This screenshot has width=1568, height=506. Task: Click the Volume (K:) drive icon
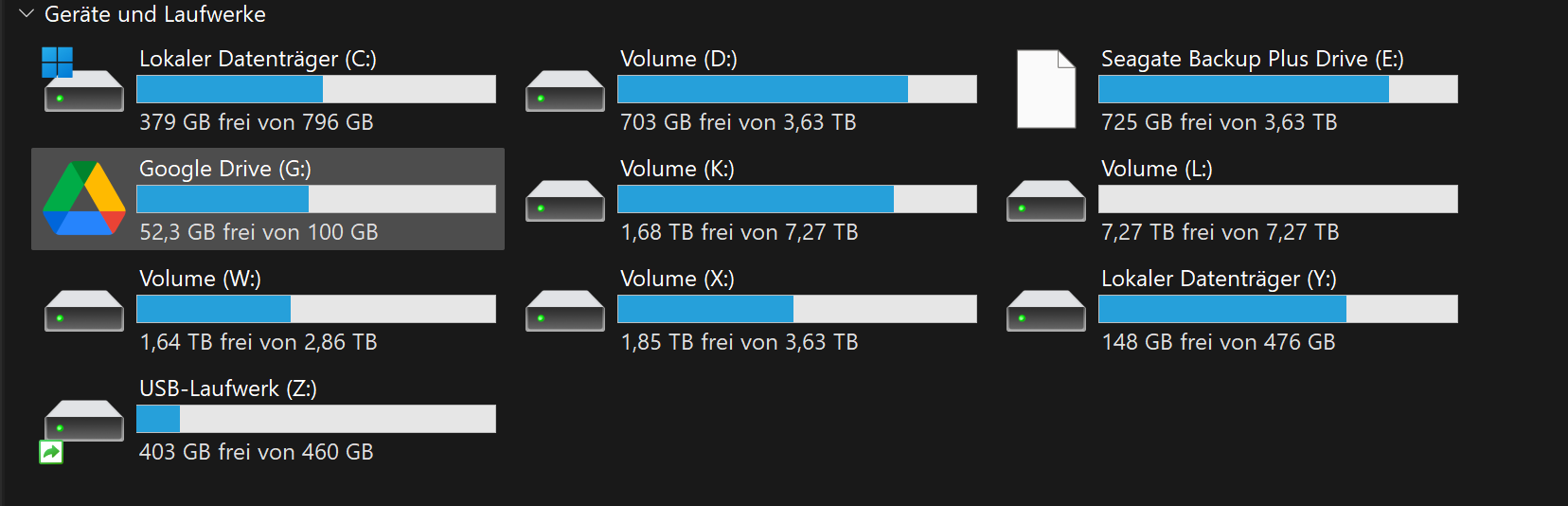pyautogui.click(x=565, y=201)
